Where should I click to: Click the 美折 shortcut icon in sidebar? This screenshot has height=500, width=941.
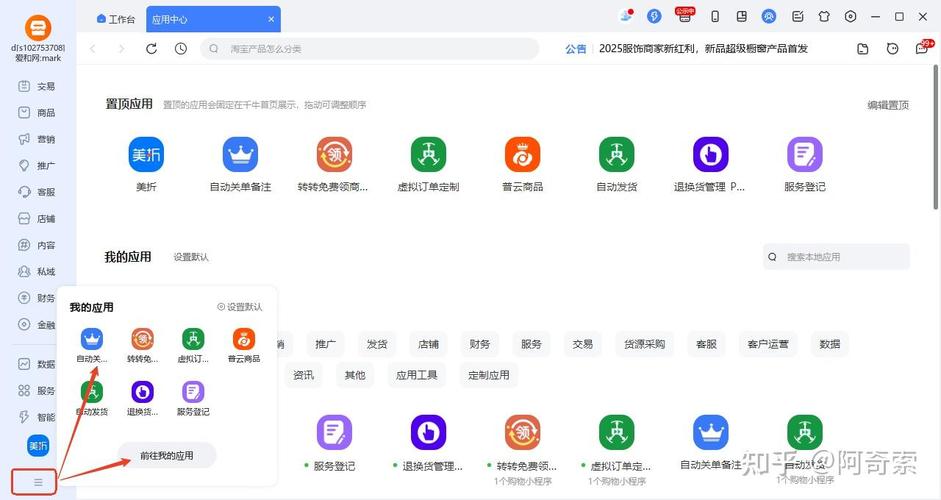click(x=38, y=446)
